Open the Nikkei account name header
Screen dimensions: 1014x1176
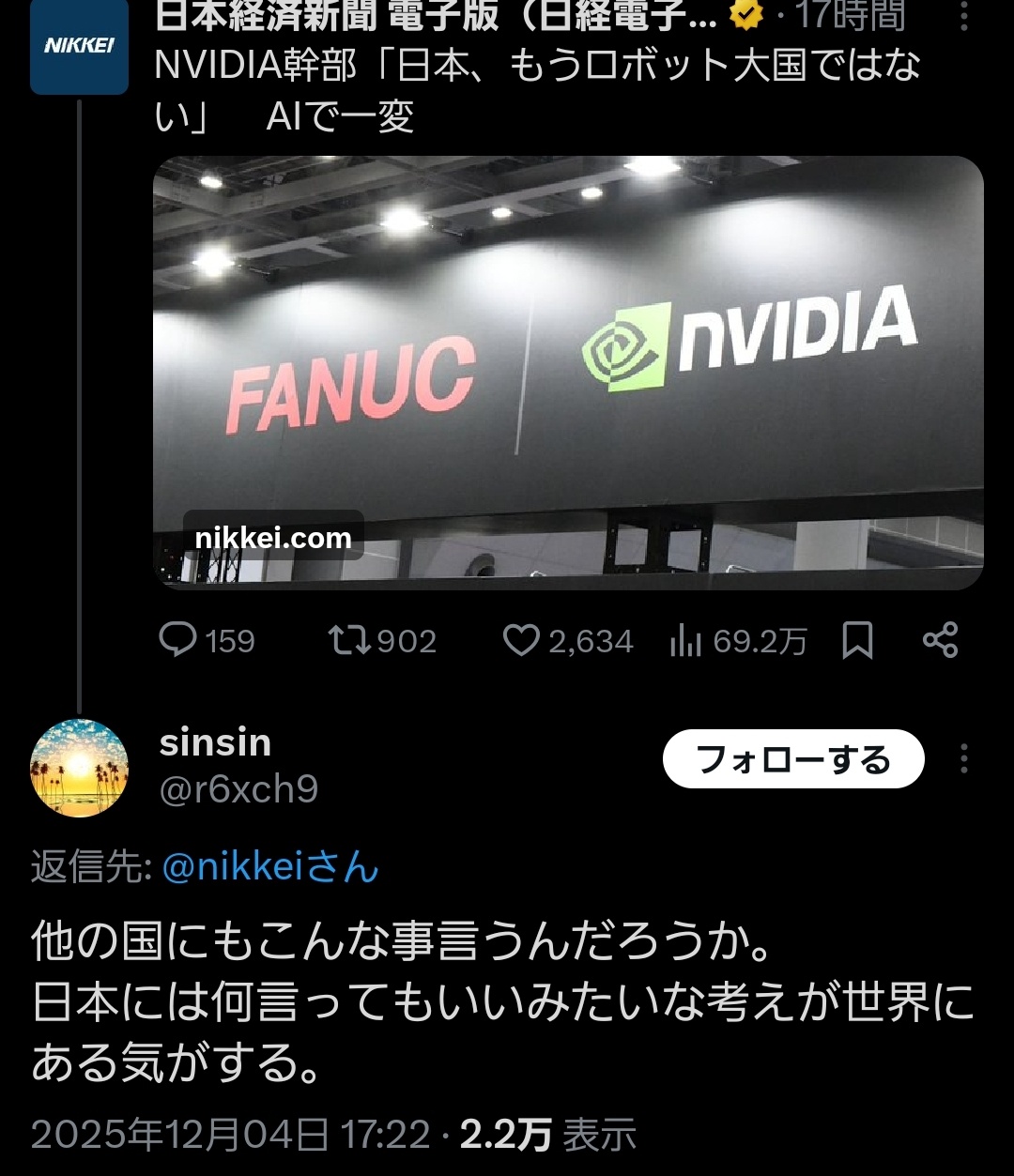coord(437,16)
